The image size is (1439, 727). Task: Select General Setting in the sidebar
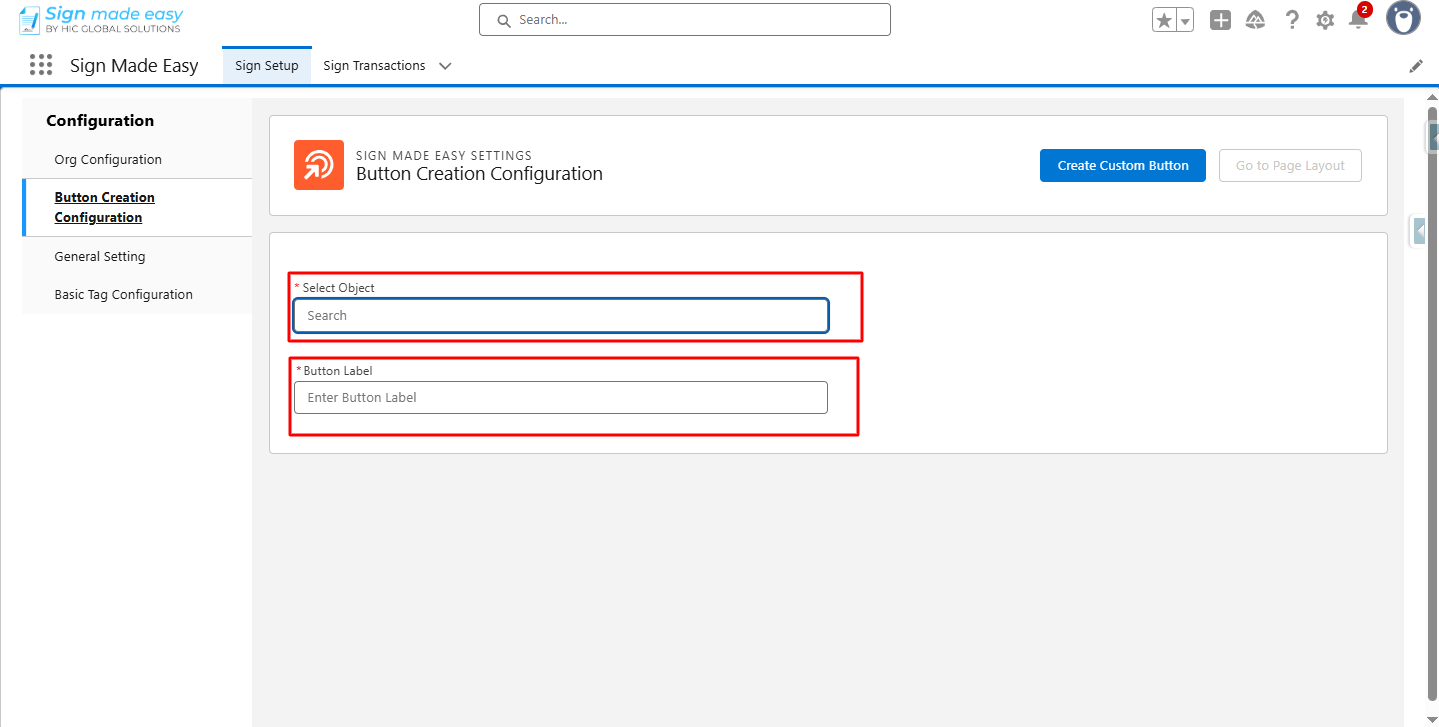(x=100, y=256)
